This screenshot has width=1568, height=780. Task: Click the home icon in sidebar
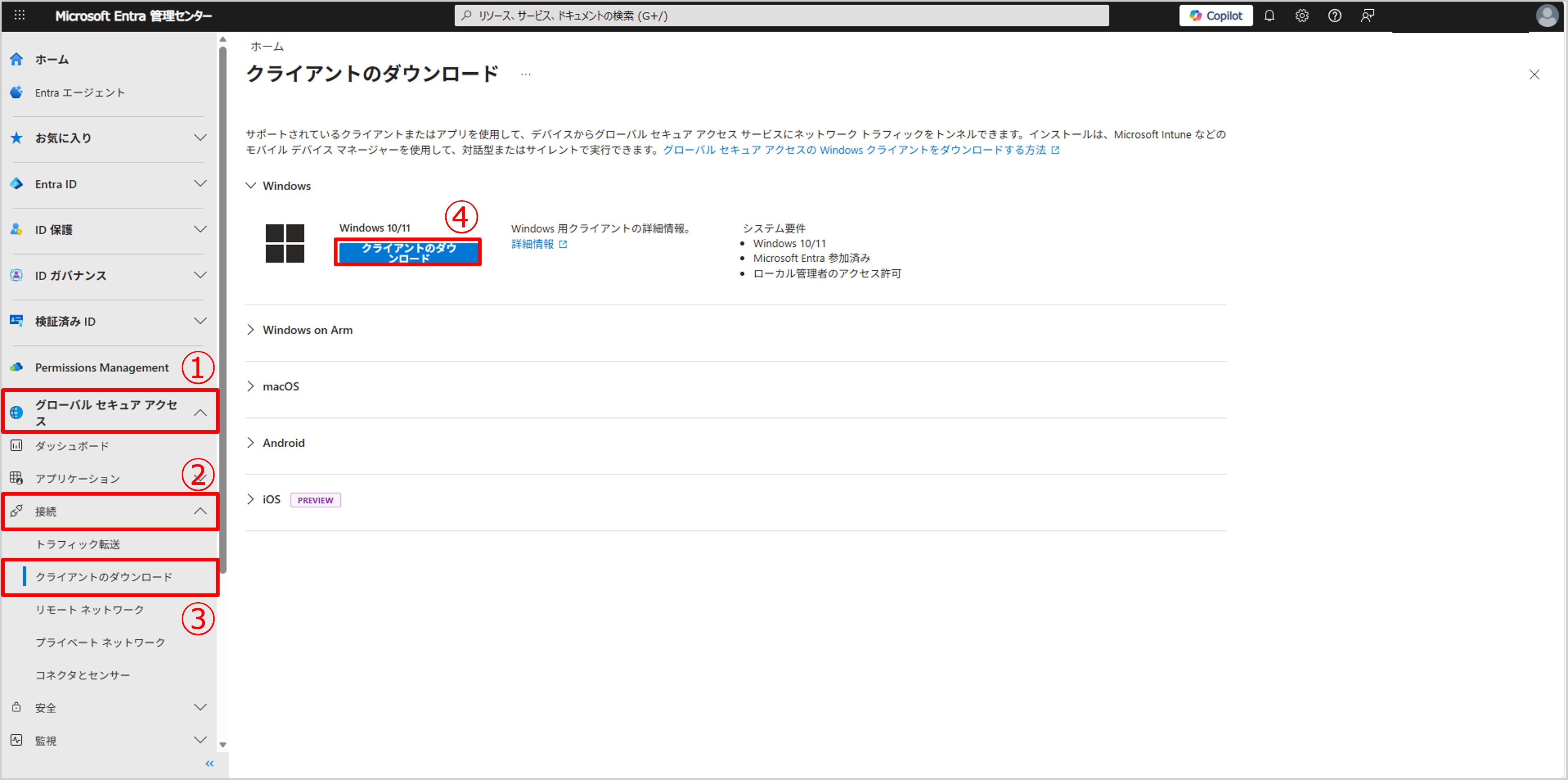(17, 59)
